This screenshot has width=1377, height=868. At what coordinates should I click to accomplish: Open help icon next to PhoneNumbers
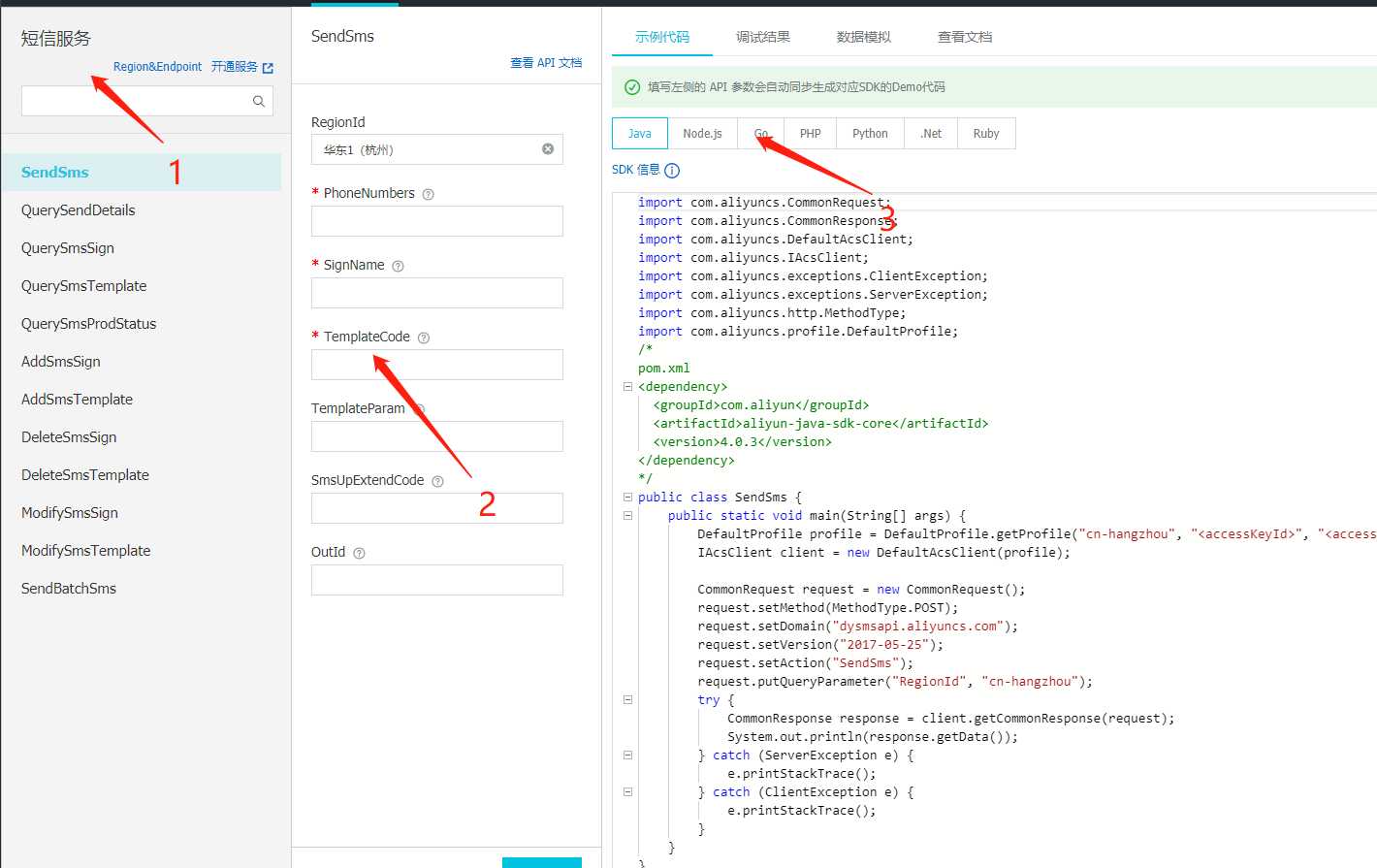click(x=428, y=194)
